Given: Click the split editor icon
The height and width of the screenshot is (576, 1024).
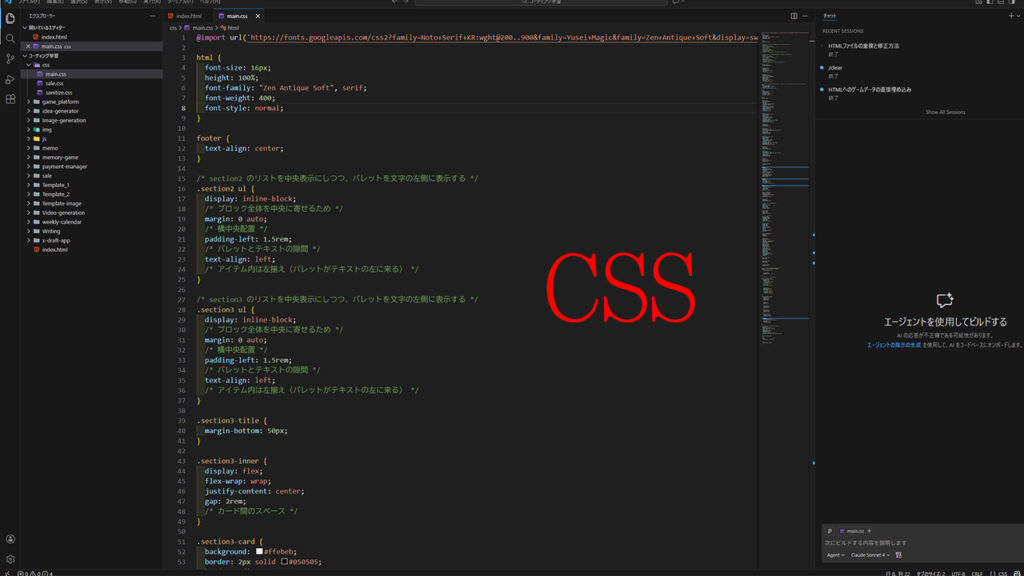Looking at the screenshot, I should [x=794, y=16].
